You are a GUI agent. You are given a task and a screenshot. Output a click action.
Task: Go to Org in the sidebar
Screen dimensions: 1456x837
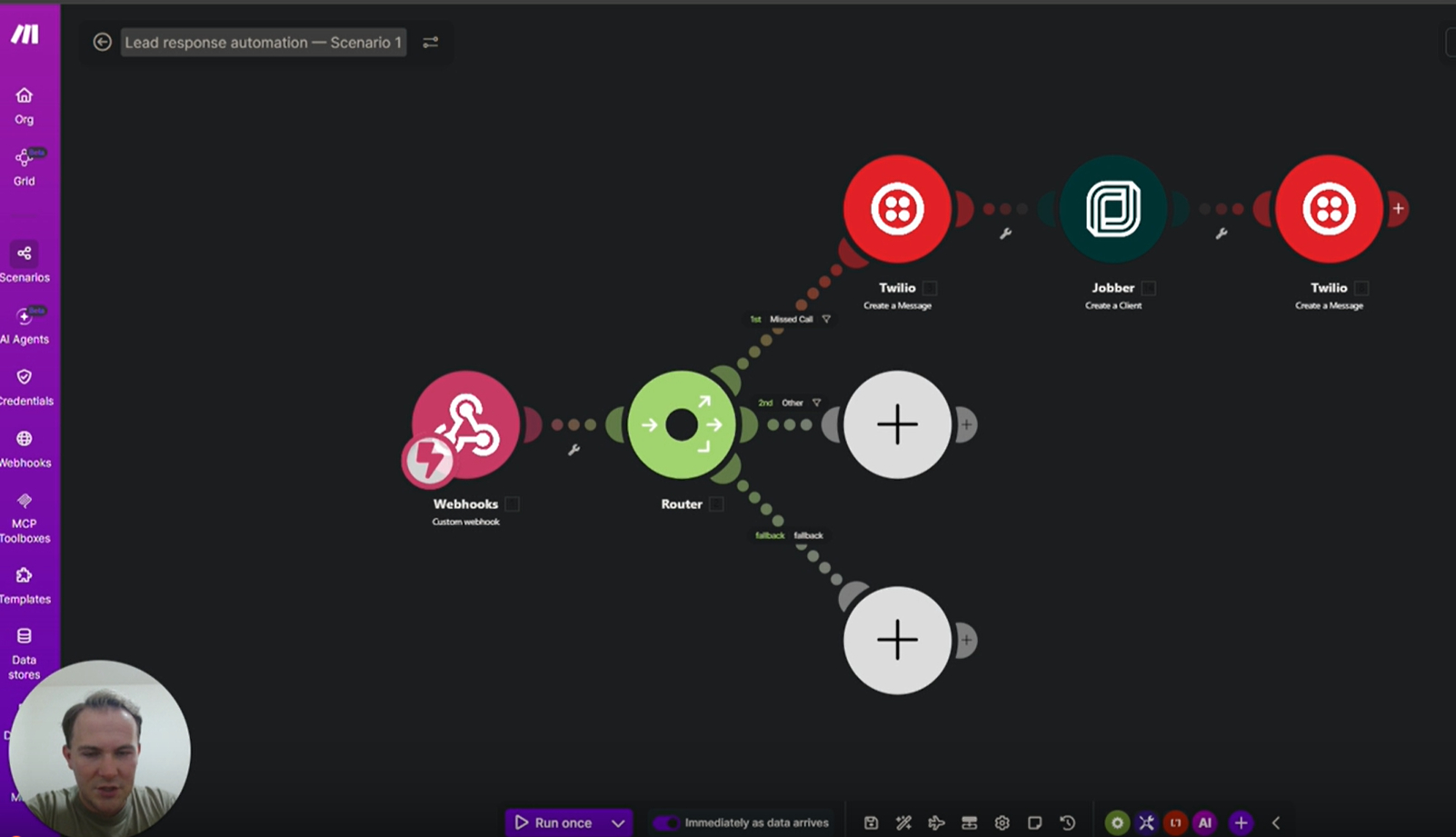(x=25, y=105)
